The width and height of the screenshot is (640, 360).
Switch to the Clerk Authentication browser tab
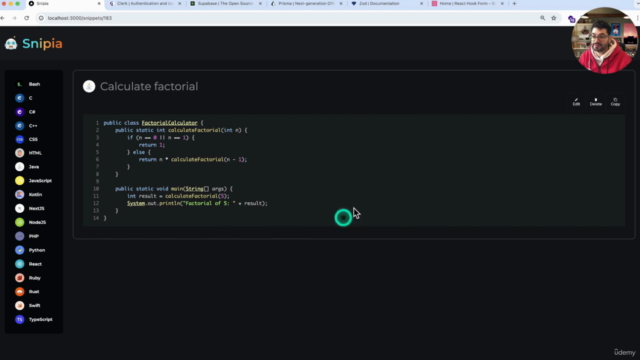[146, 4]
